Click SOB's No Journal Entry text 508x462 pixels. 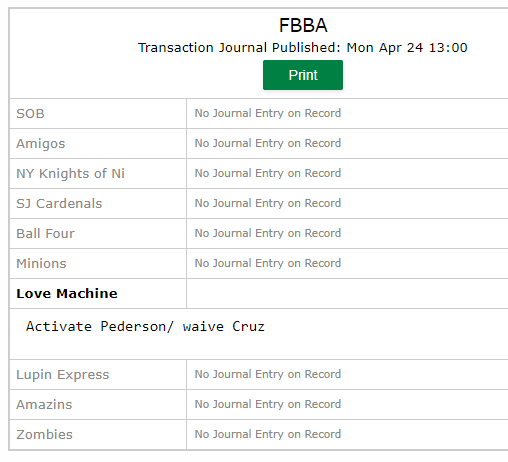pyautogui.click(x=268, y=113)
